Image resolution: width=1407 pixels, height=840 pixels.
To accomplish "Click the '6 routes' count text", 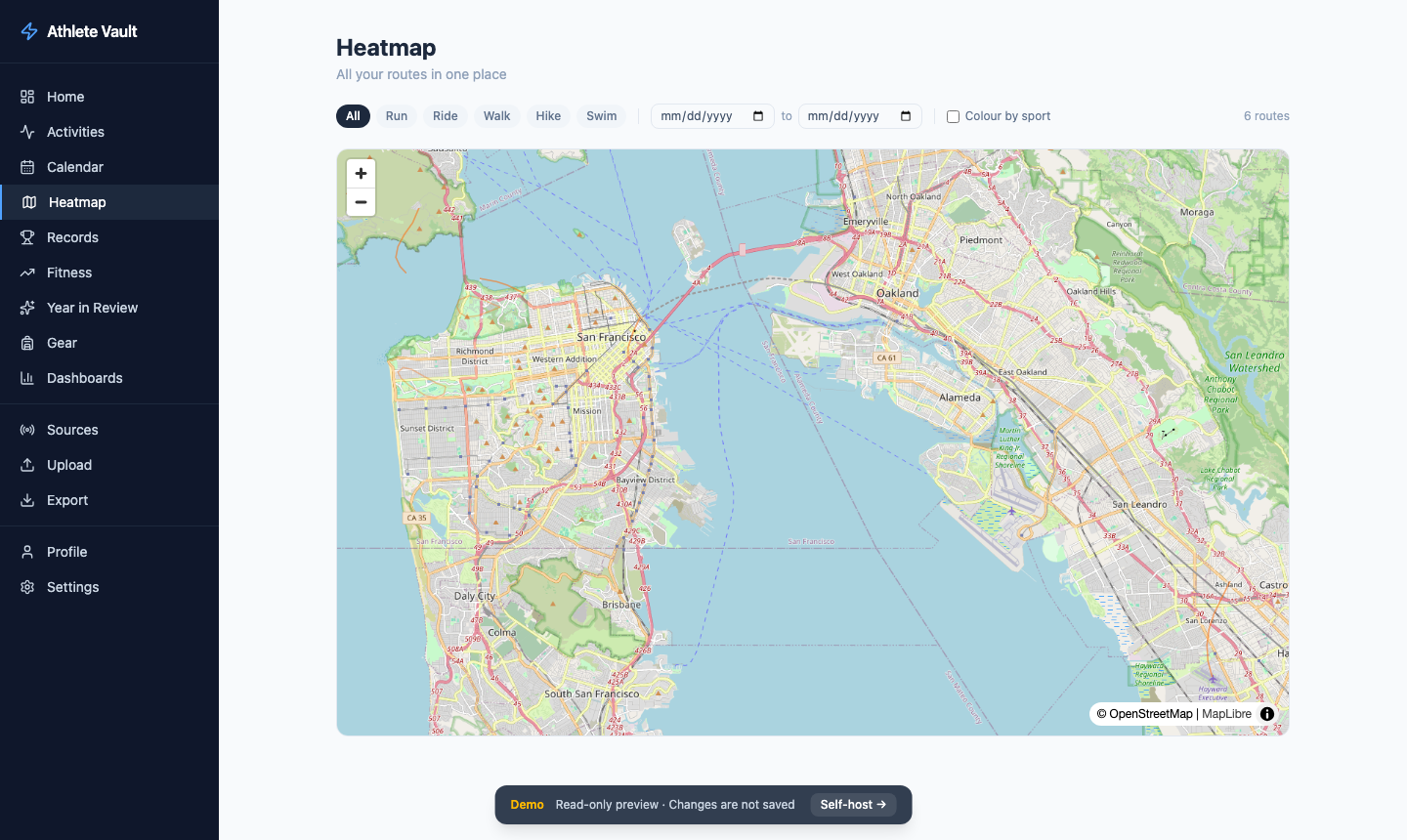I will (1266, 116).
